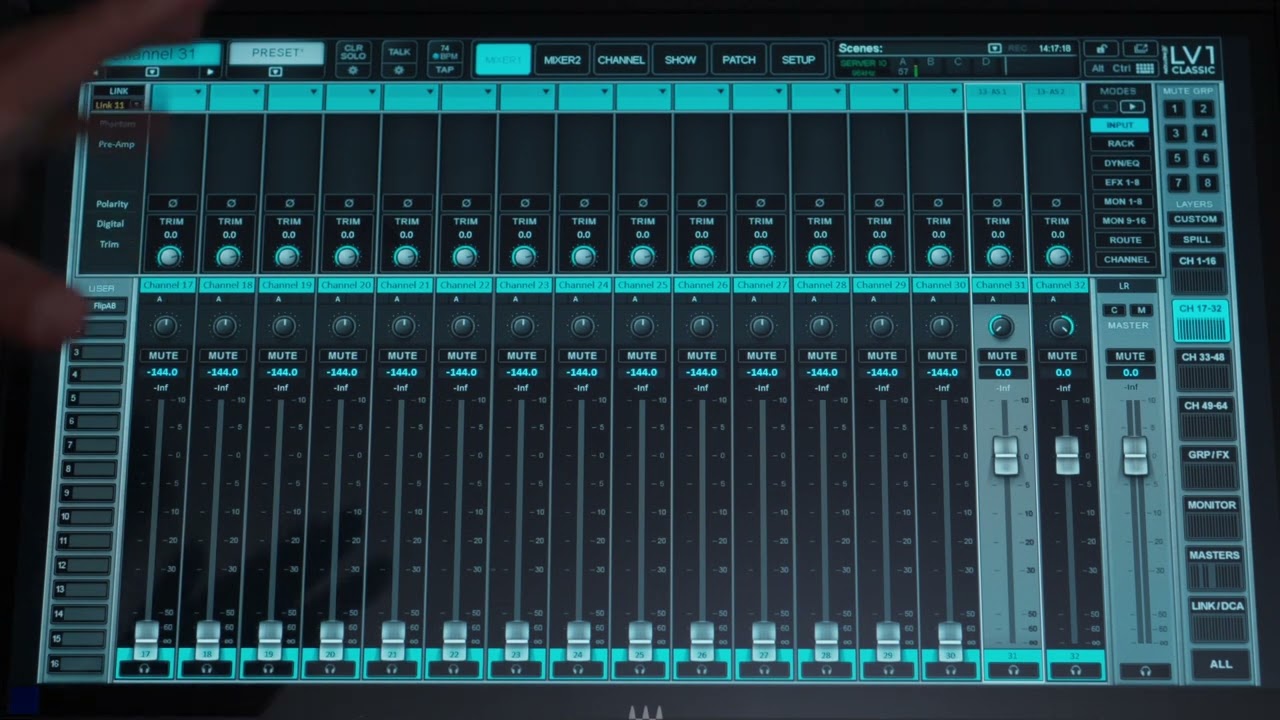Mute Channel 21
Viewport: 1280px width, 720px height.
(403, 355)
